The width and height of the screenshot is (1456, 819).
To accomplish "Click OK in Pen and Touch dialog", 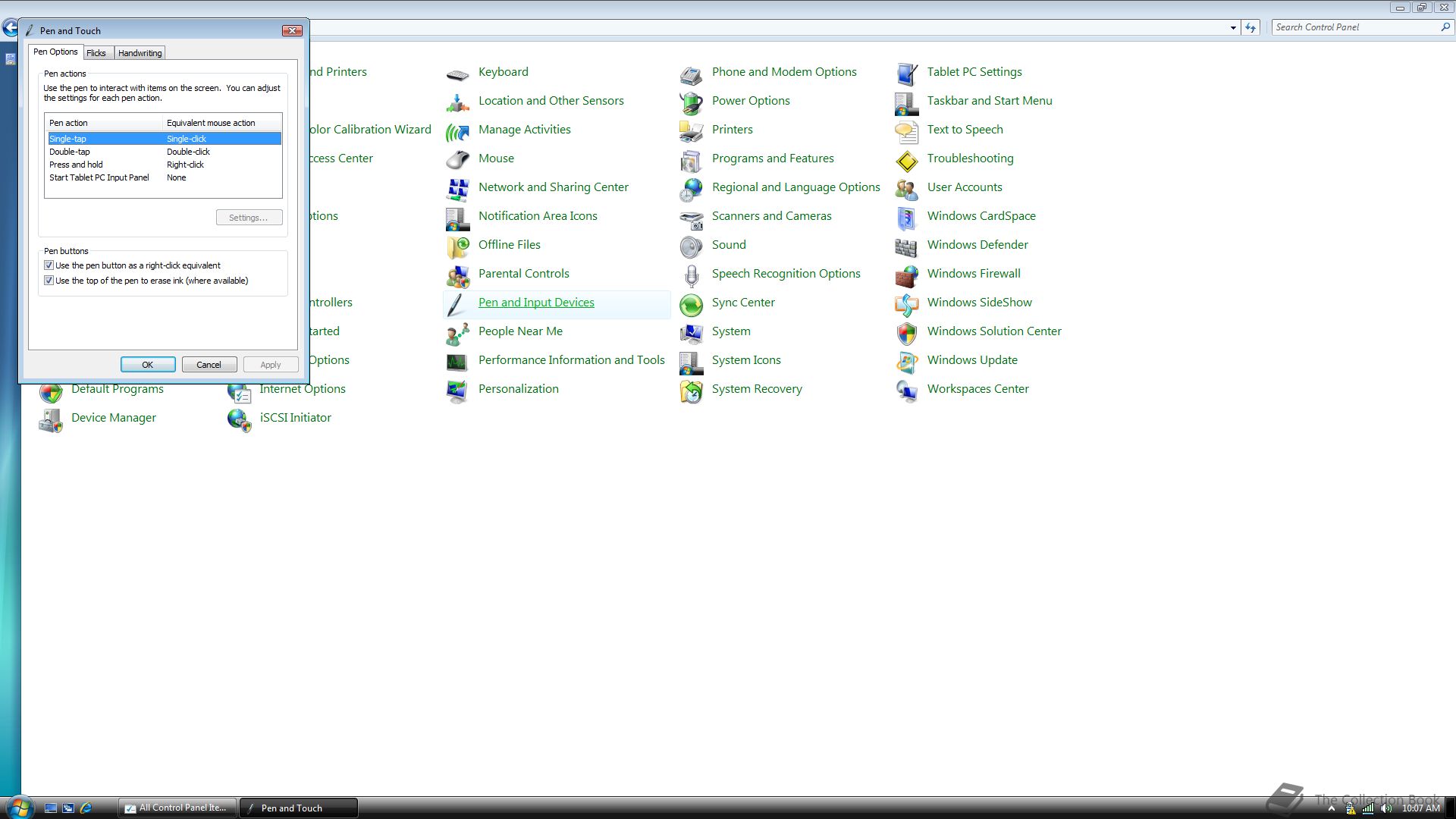I will click(148, 365).
